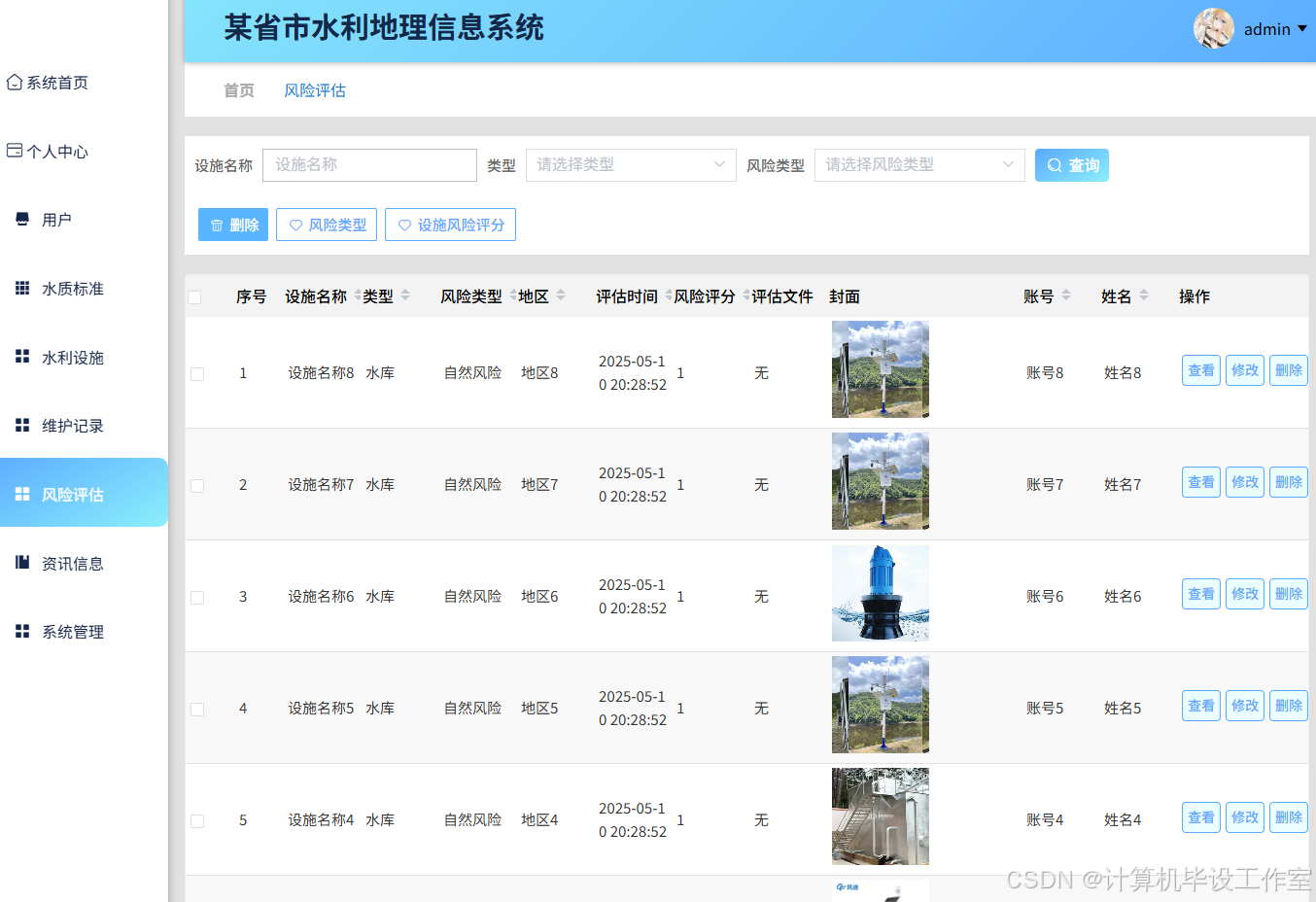Open 用户 menu item
The height and width of the screenshot is (902, 1316).
click(x=56, y=220)
